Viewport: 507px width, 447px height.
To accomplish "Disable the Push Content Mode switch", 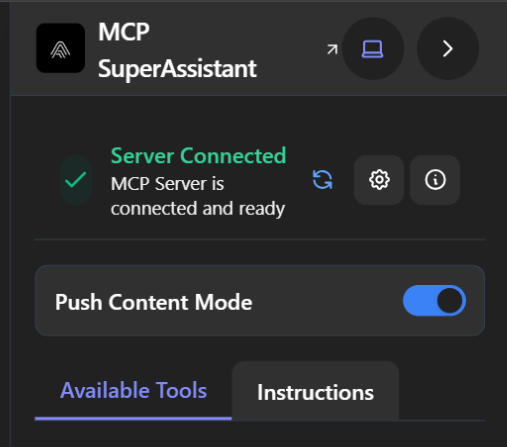I will click(434, 301).
